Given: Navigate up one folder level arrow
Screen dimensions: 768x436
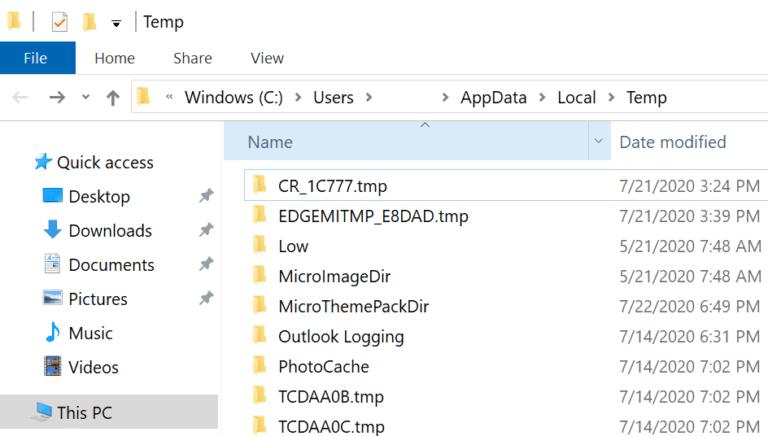Looking at the screenshot, I should tap(113, 97).
